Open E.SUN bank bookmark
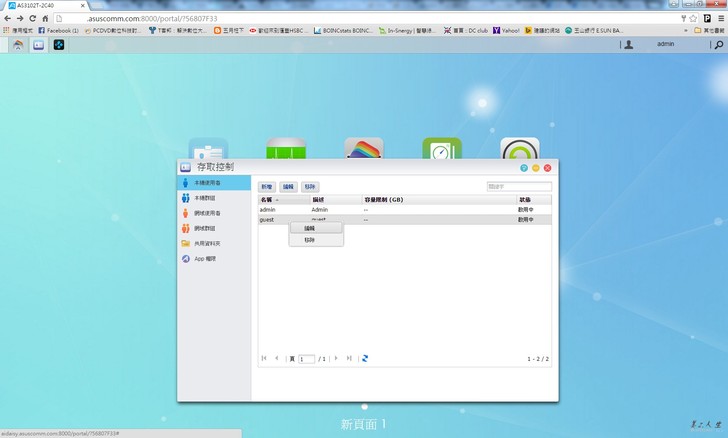 [594, 30]
